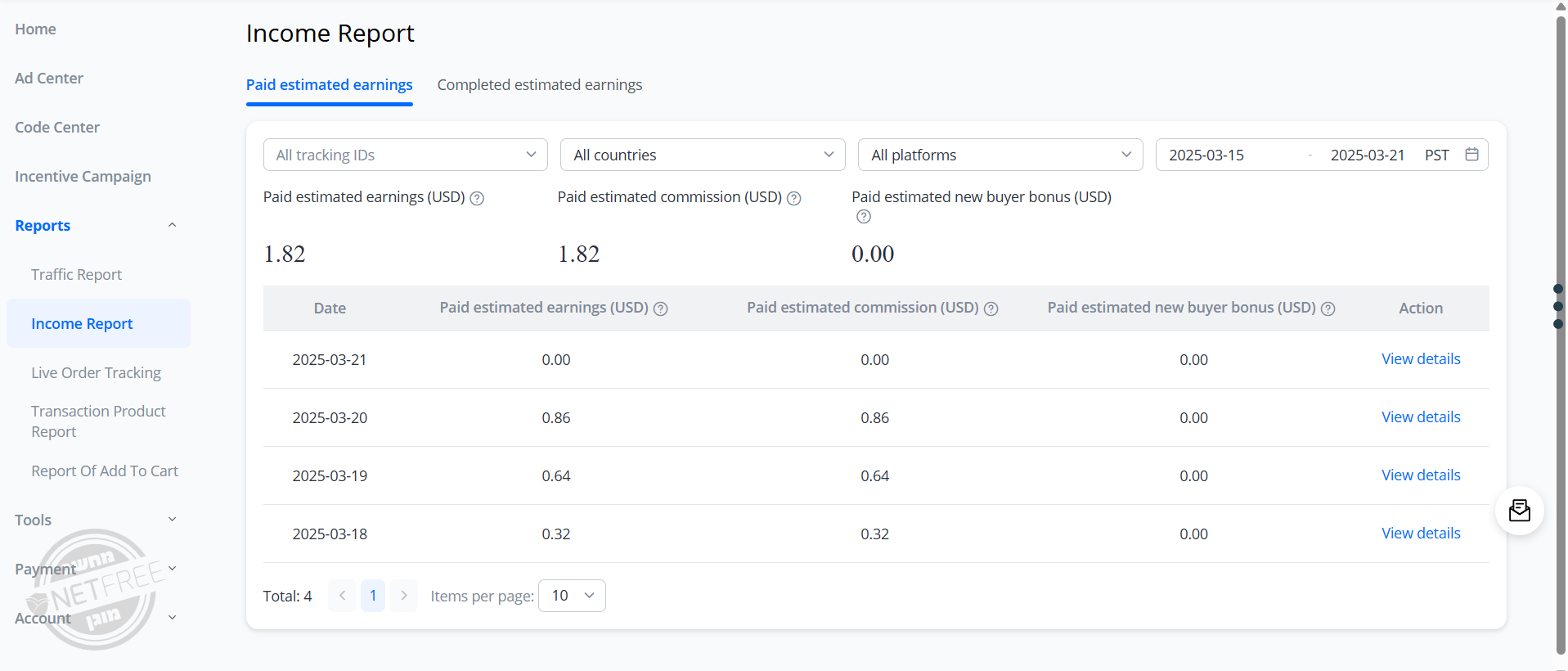Screen dimensions: 1568x671
Task: Click help icon beside Paid estimated commission summary
Action: tap(793, 198)
